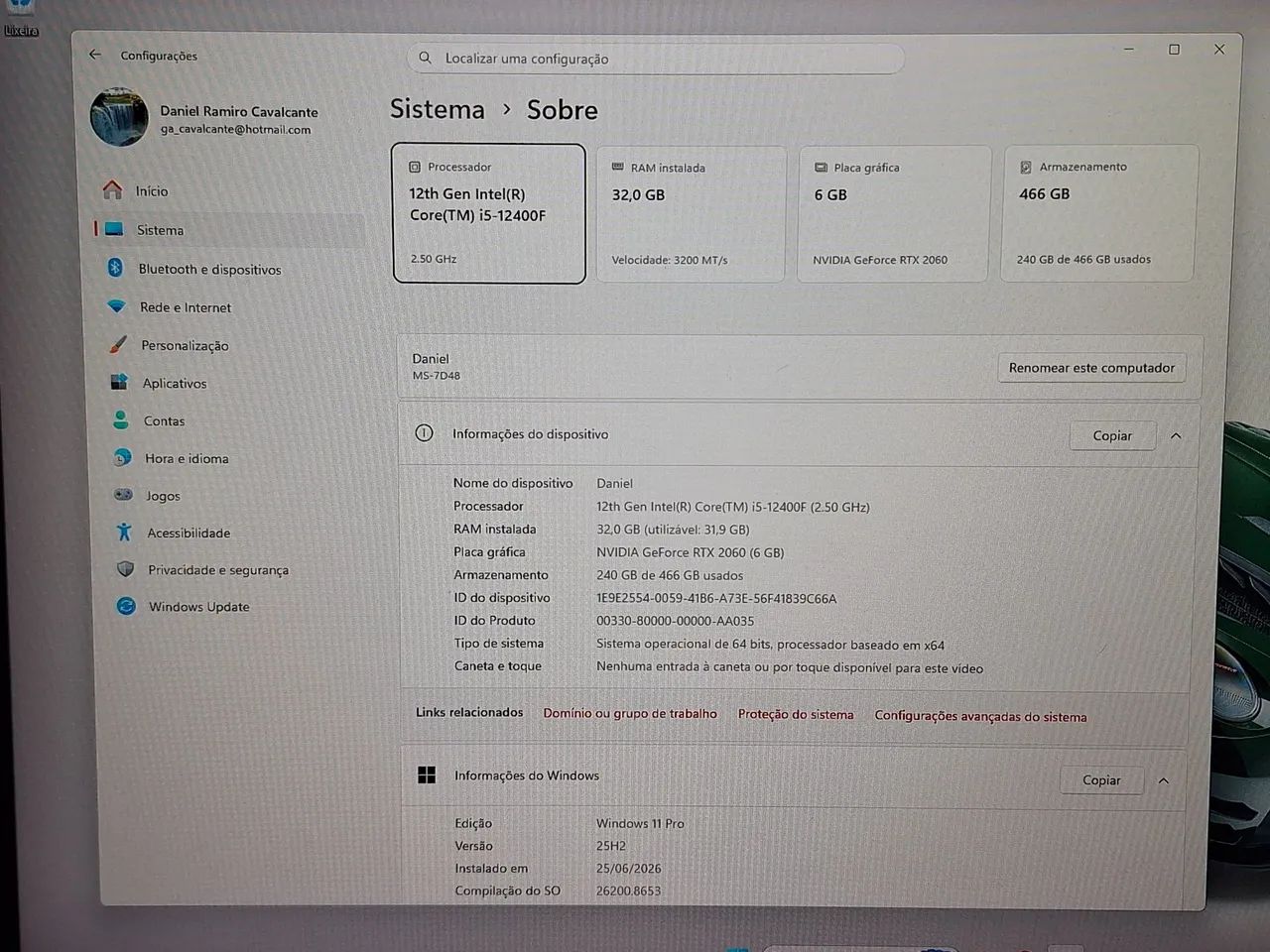Image resolution: width=1270 pixels, height=952 pixels.
Task: Click the Sistema breadcrumb link
Action: pos(438,108)
